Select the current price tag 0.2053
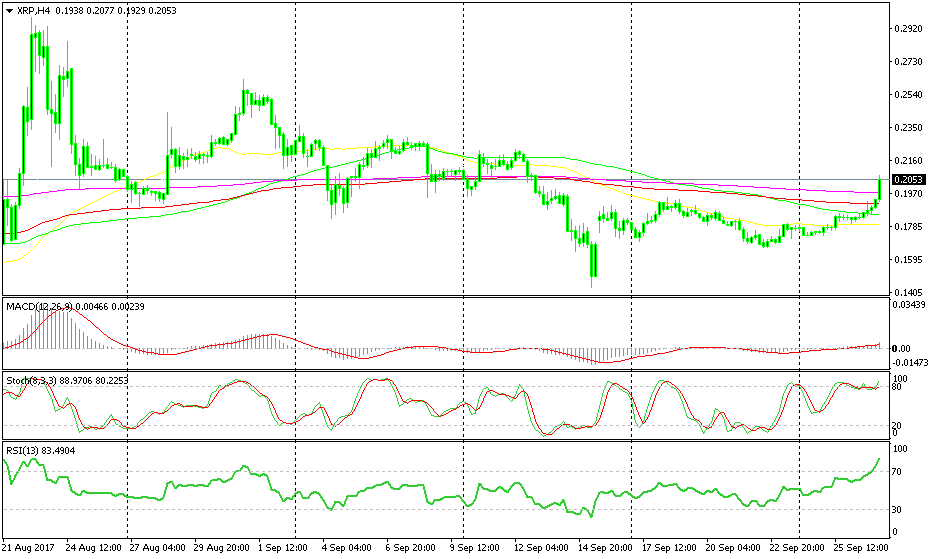The image size is (929, 559). 907,179
